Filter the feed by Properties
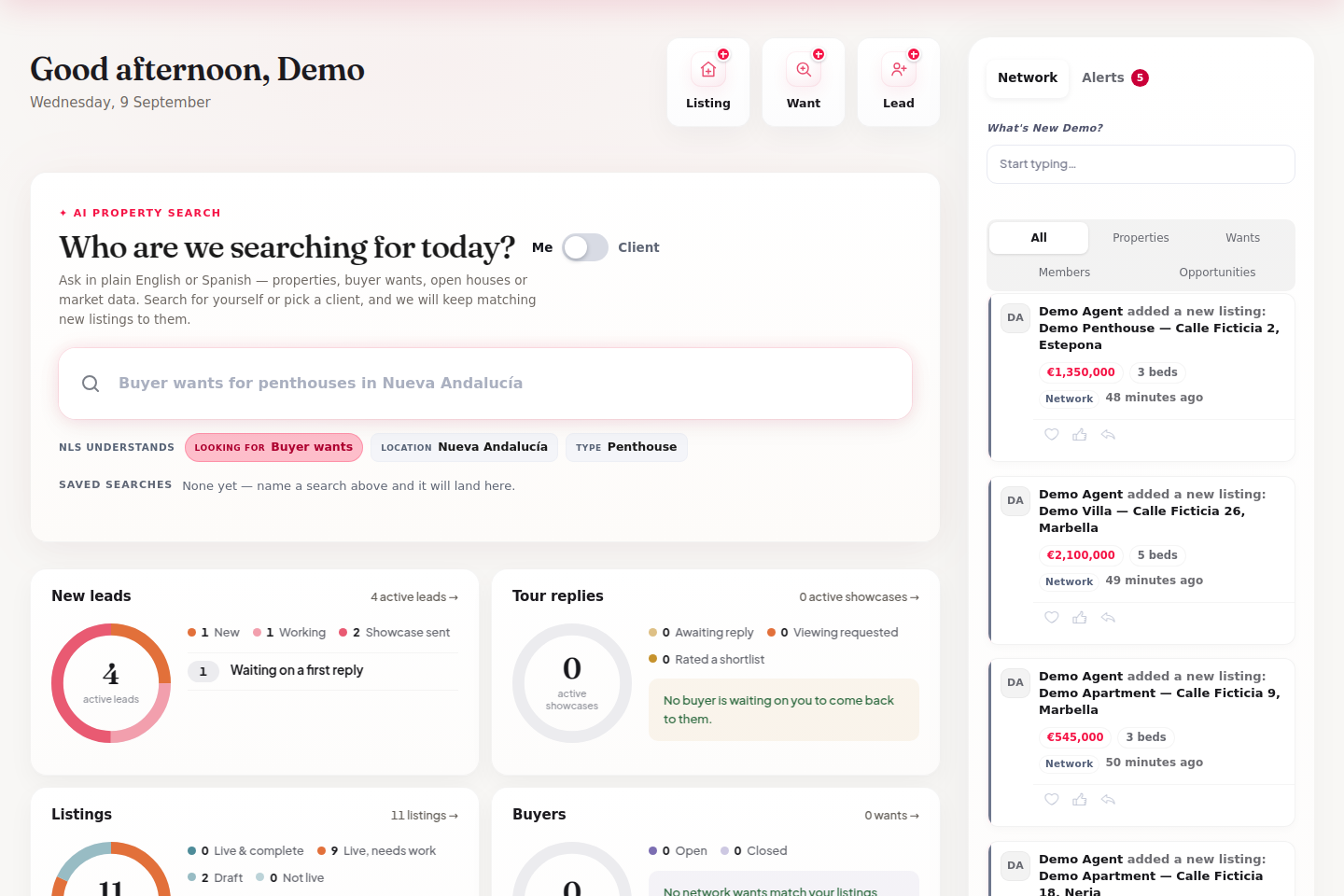Screen dimensions: 1344x896 (1141, 238)
